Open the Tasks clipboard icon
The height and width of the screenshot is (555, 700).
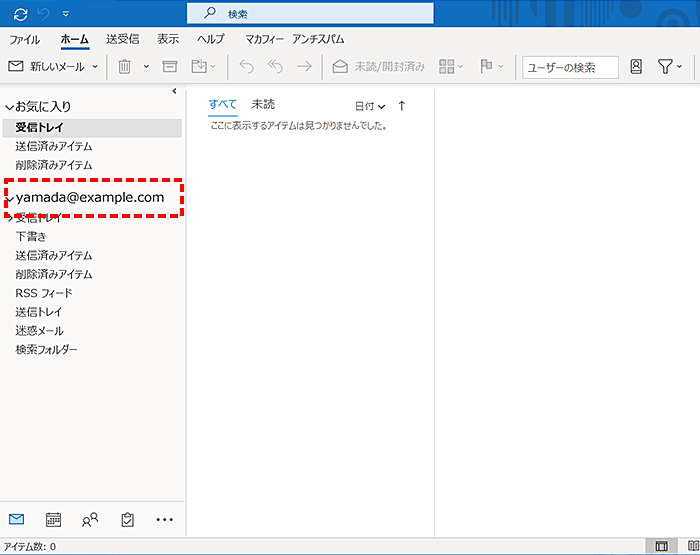point(127,519)
